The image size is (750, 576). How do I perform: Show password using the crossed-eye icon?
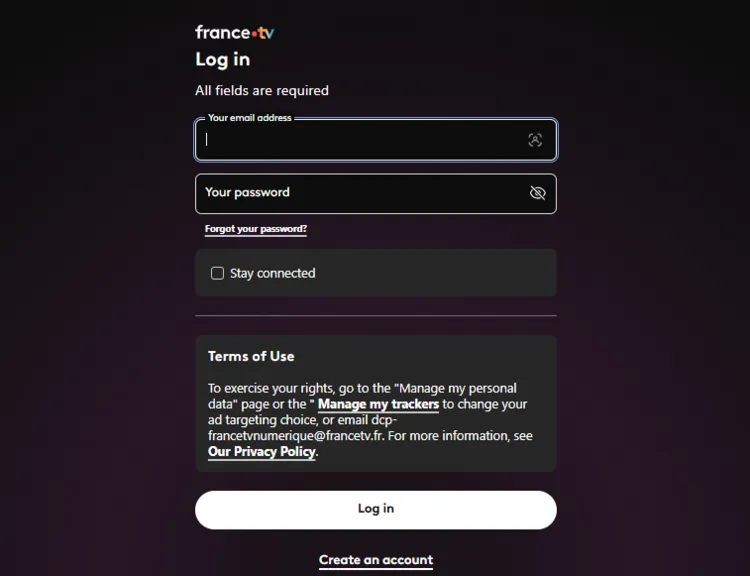tap(537, 193)
